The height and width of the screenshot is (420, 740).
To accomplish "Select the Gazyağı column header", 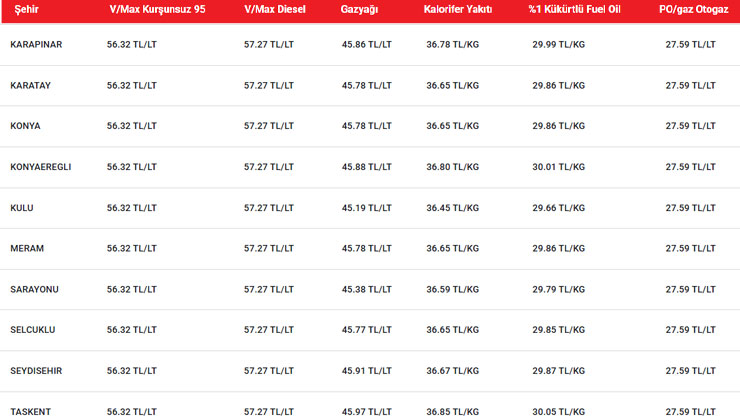I will tap(360, 9).
